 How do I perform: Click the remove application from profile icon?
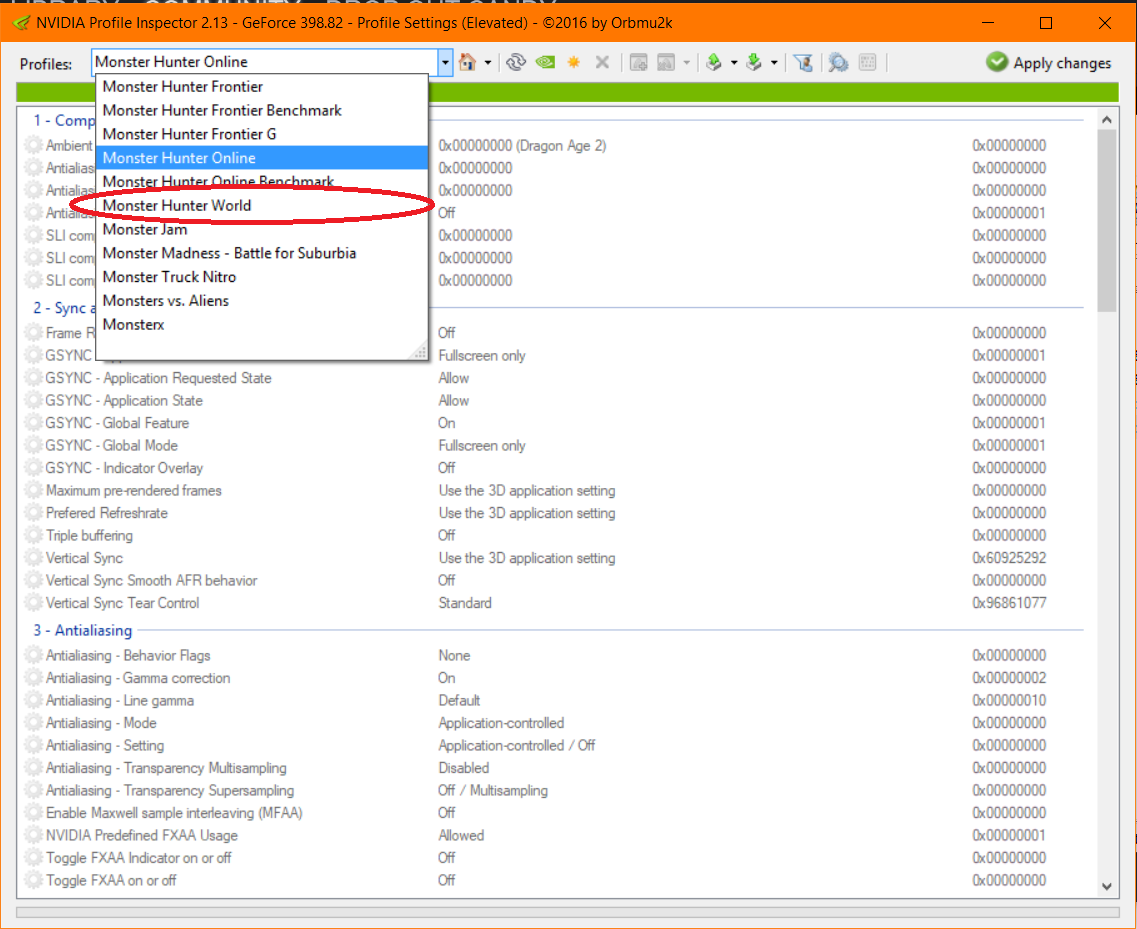point(666,62)
